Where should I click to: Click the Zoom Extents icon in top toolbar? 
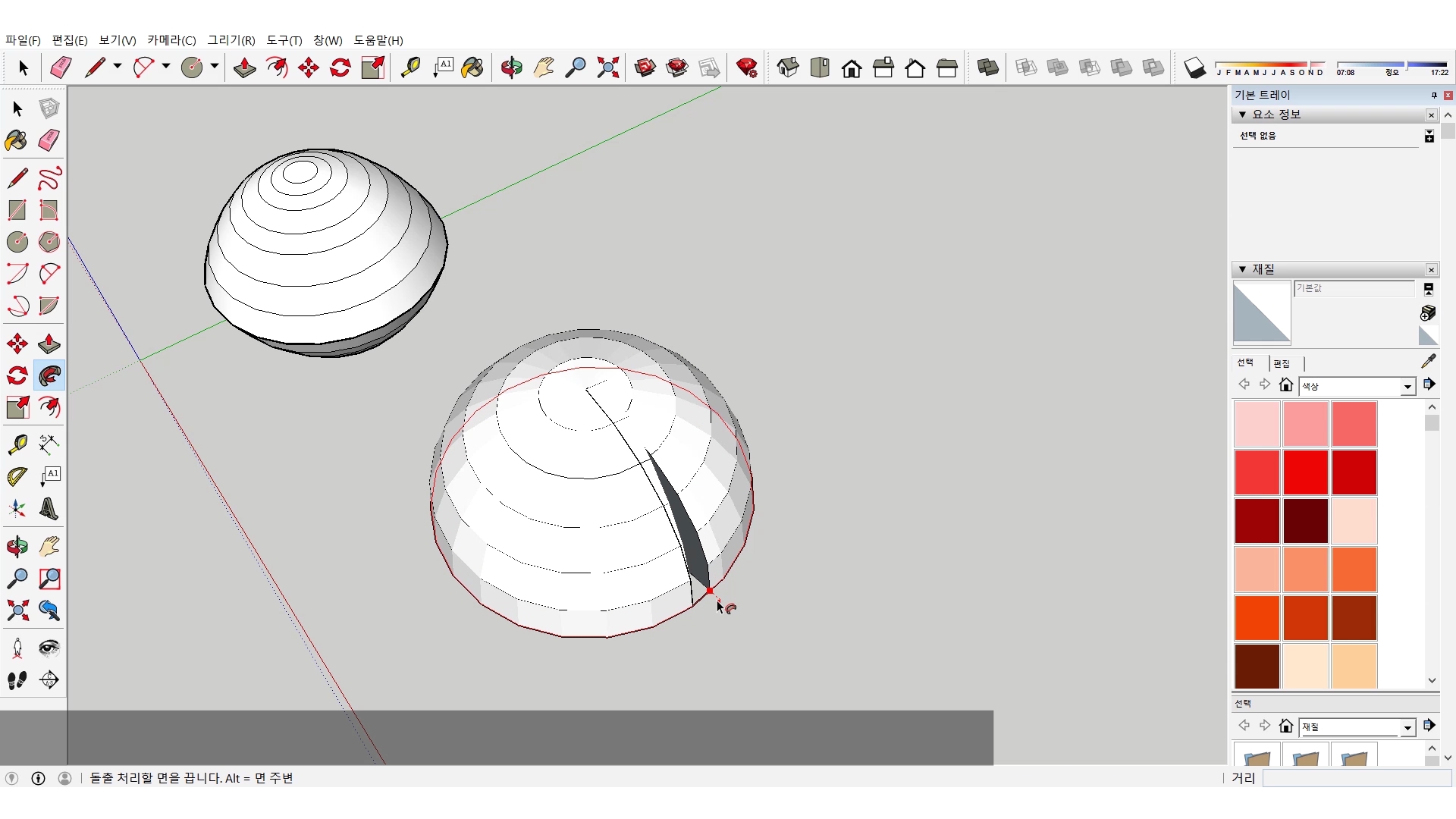pyautogui.click(x=607, y=67)
